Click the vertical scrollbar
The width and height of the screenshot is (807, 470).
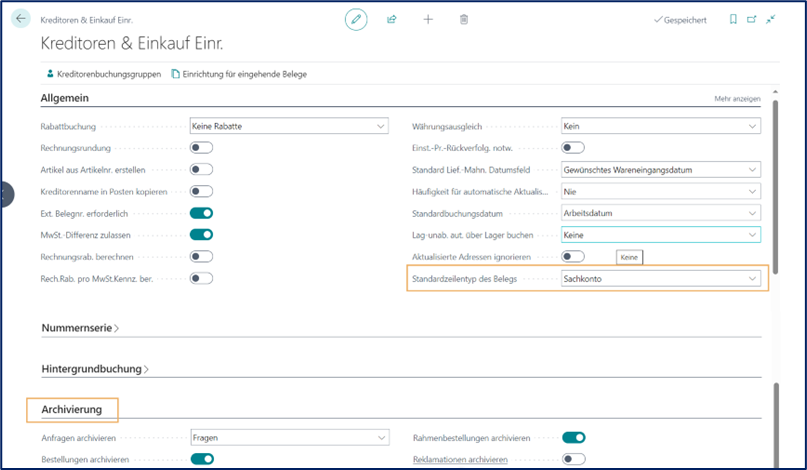pos(775,200)
